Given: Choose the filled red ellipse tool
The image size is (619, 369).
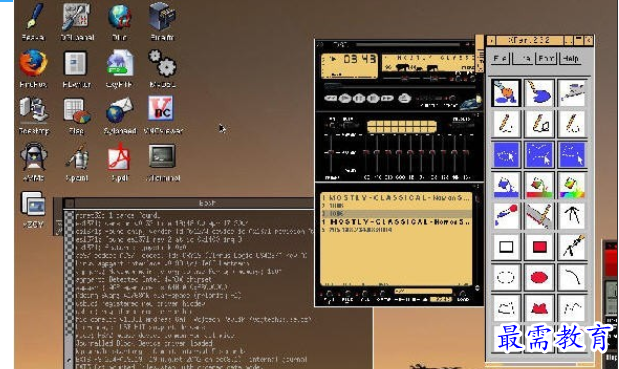Looking at the screenshot, I should click(x=539, y=278).
